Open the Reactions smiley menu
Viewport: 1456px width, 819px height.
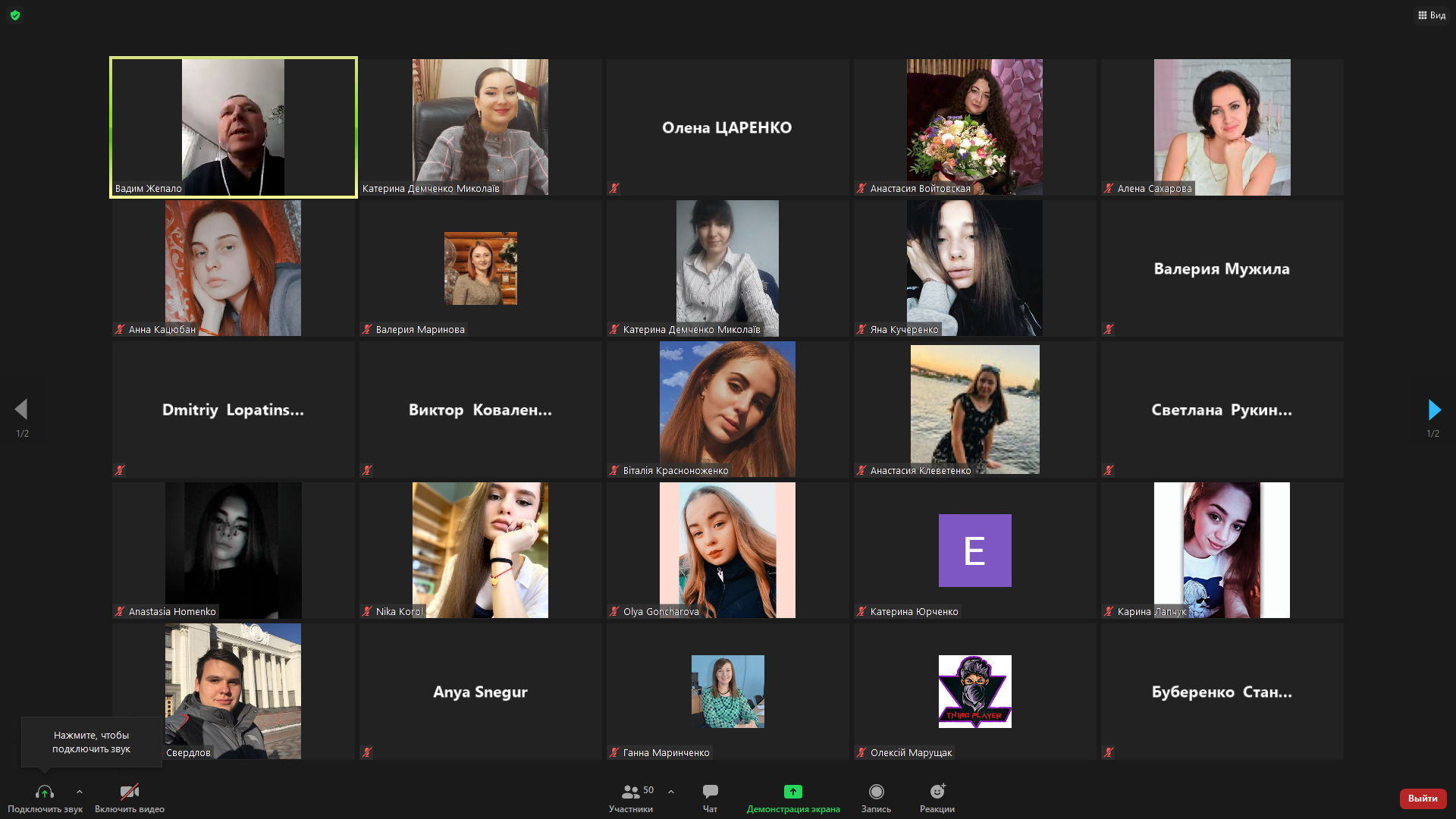click(937, 792)
